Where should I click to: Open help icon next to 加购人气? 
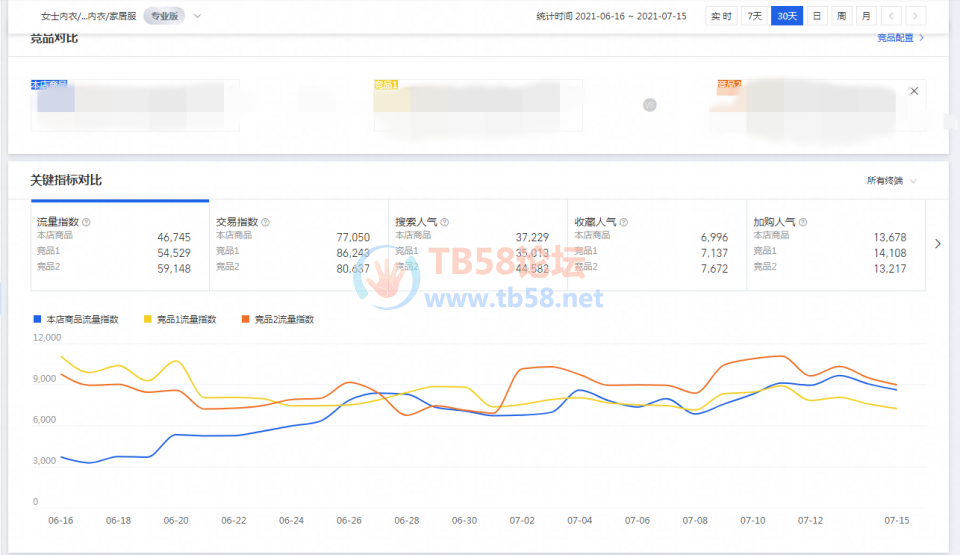803,222
